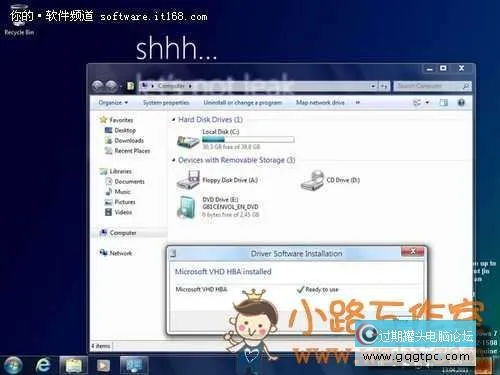Collapse Devices with Removable Storage group

[x=174, y=160]
